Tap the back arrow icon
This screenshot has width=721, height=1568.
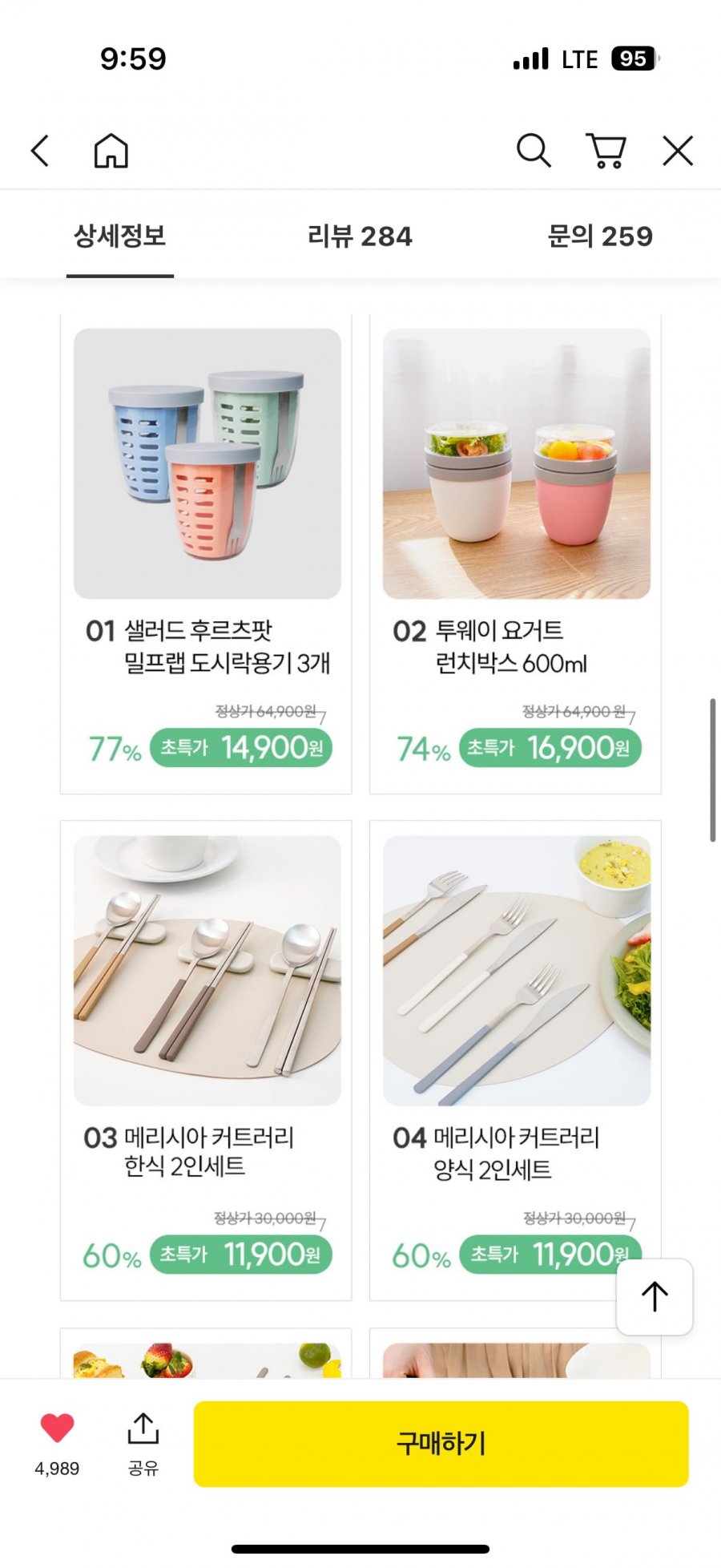click(40, 151)
